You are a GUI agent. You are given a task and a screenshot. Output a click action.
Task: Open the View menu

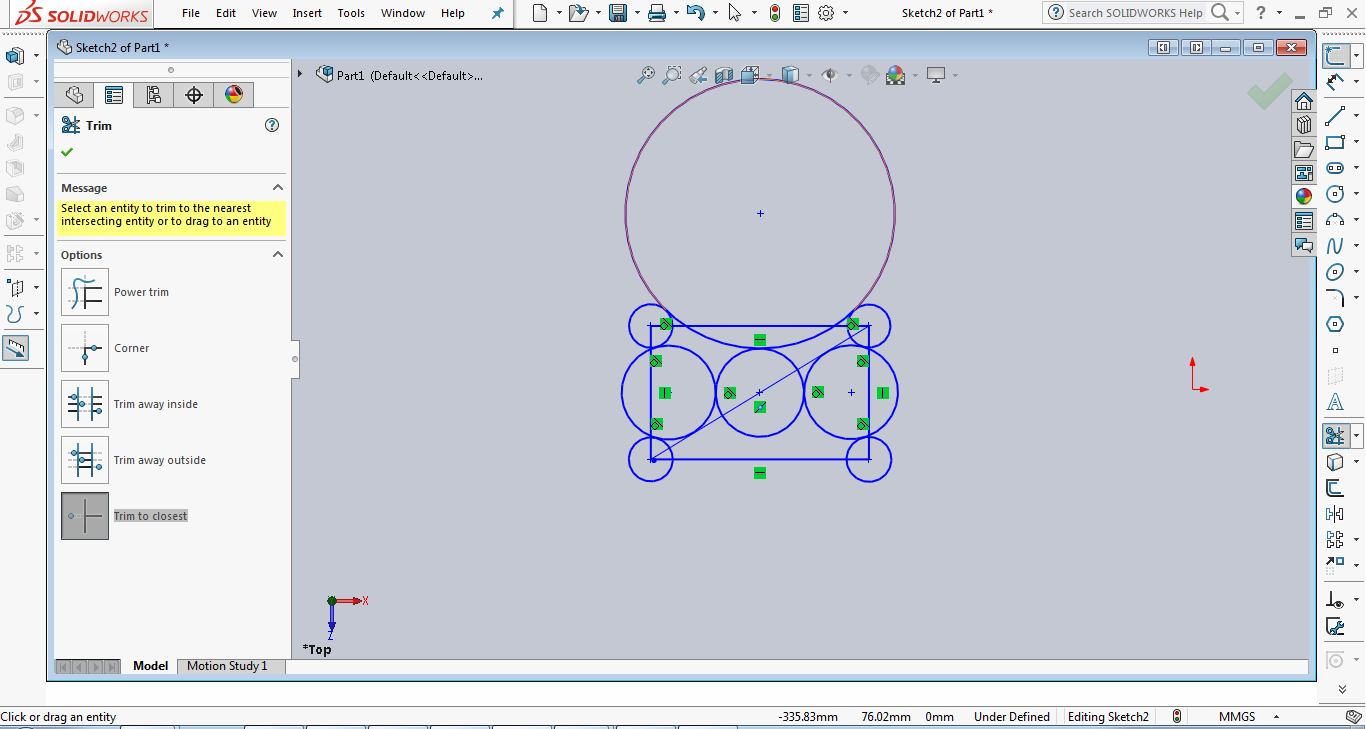point(265,13)
